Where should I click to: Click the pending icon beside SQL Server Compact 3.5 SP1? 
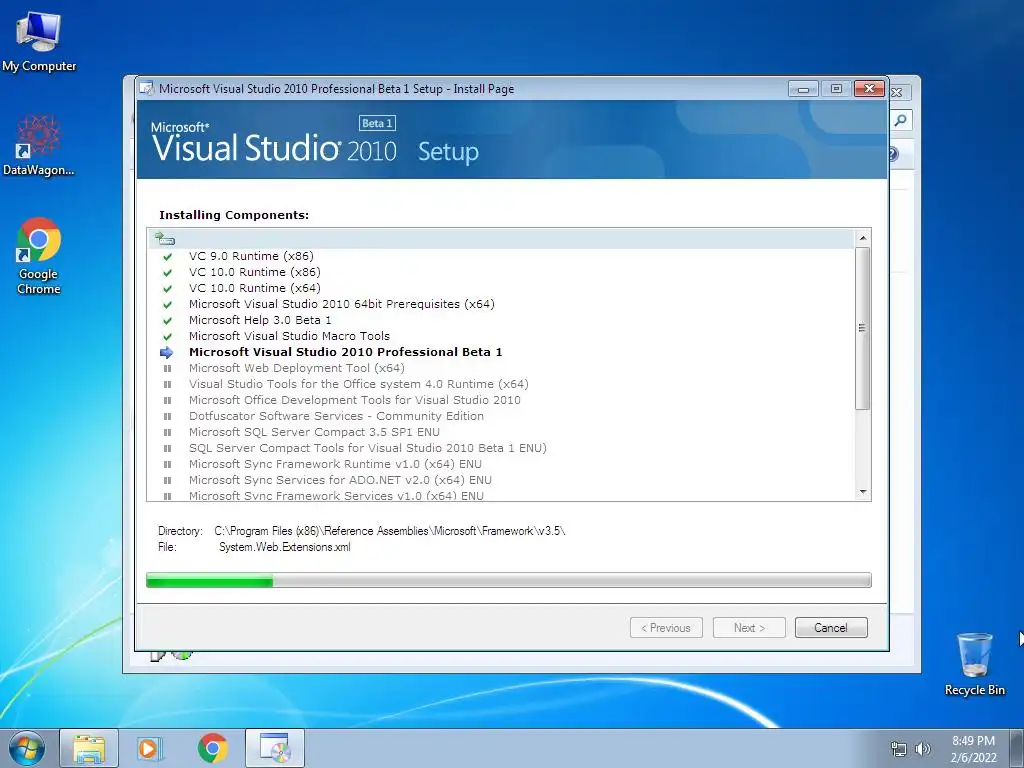[x=167, y=432]
